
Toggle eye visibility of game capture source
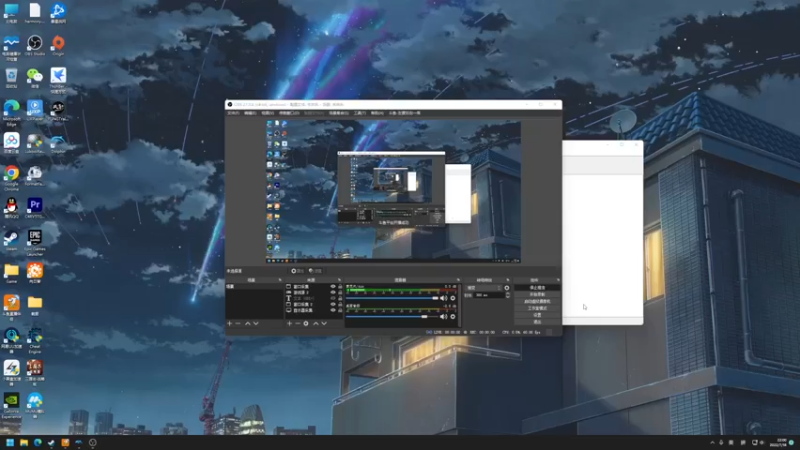[333, 292]
